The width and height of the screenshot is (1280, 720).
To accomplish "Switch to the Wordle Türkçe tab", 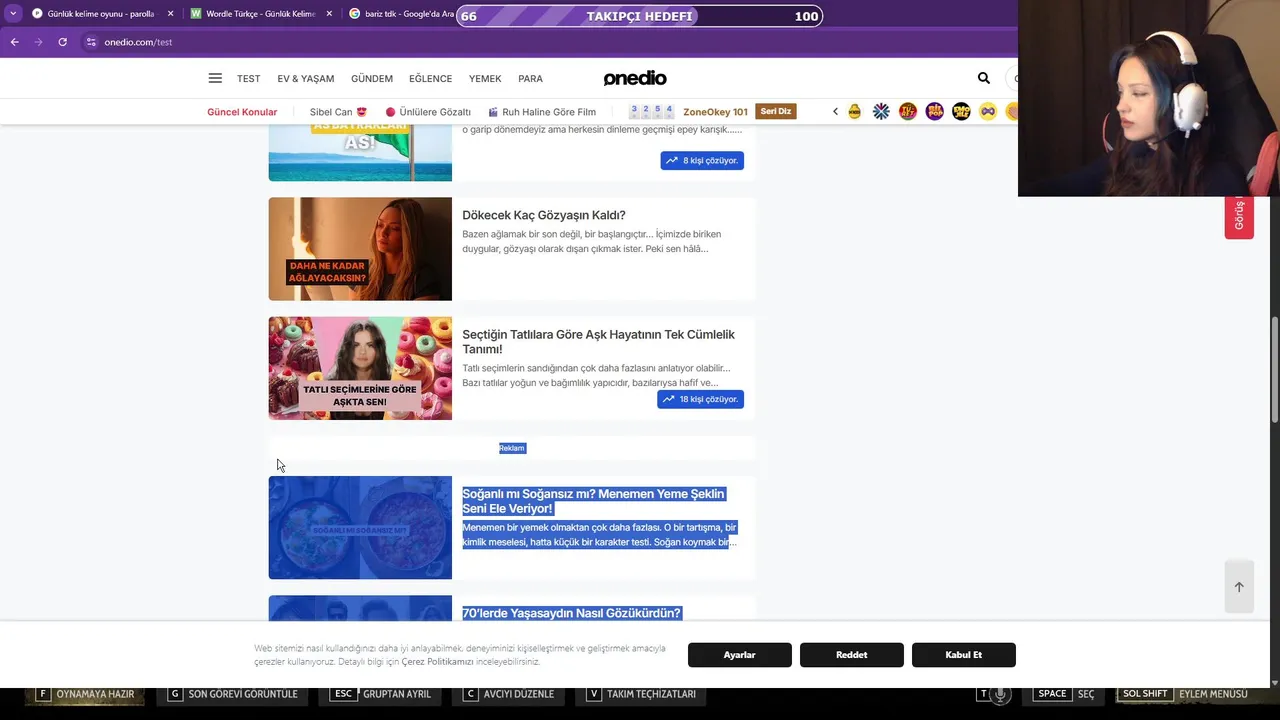I will pos(253,14).
